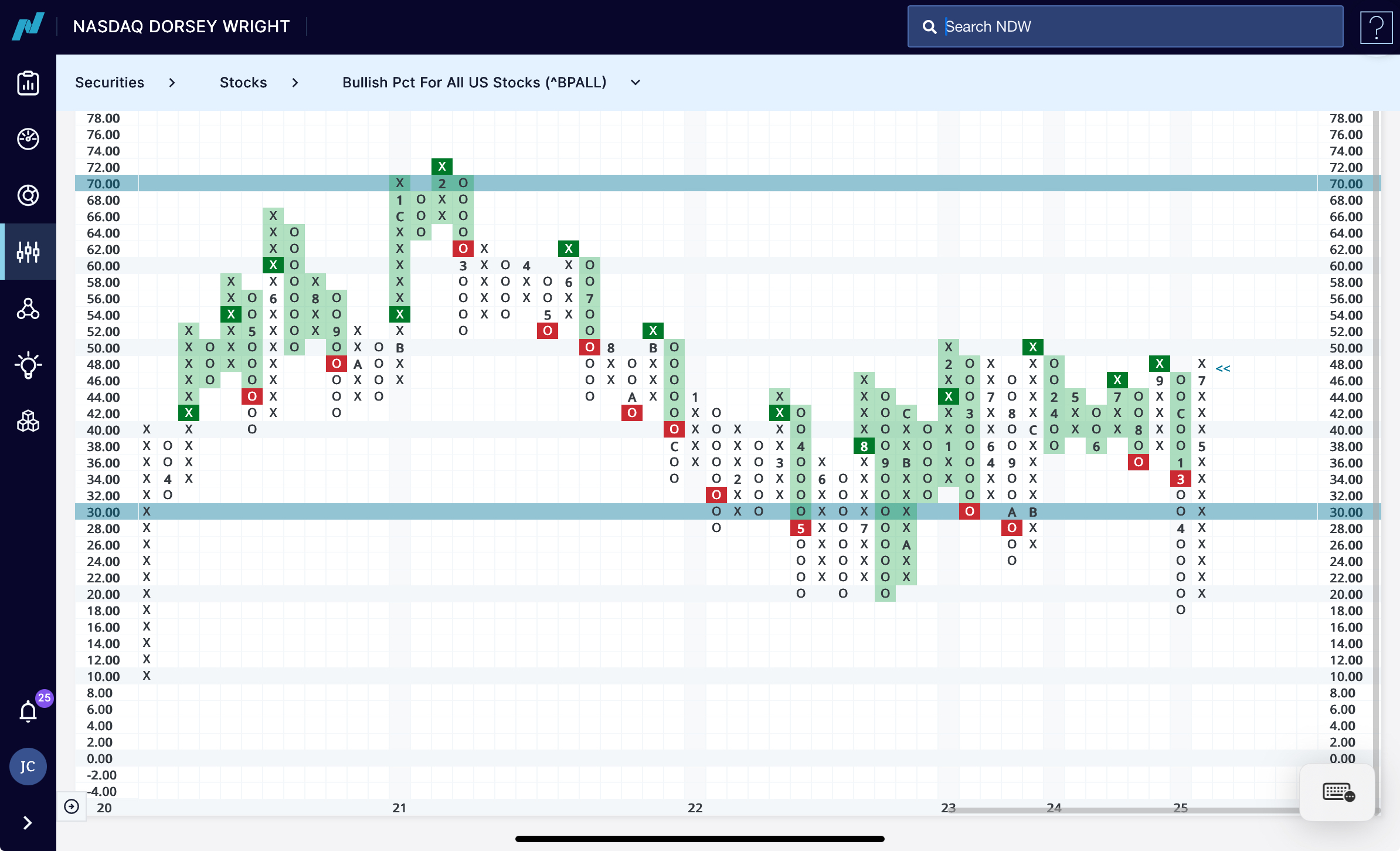Open the floating keyboard button

tap(1338, 792)
